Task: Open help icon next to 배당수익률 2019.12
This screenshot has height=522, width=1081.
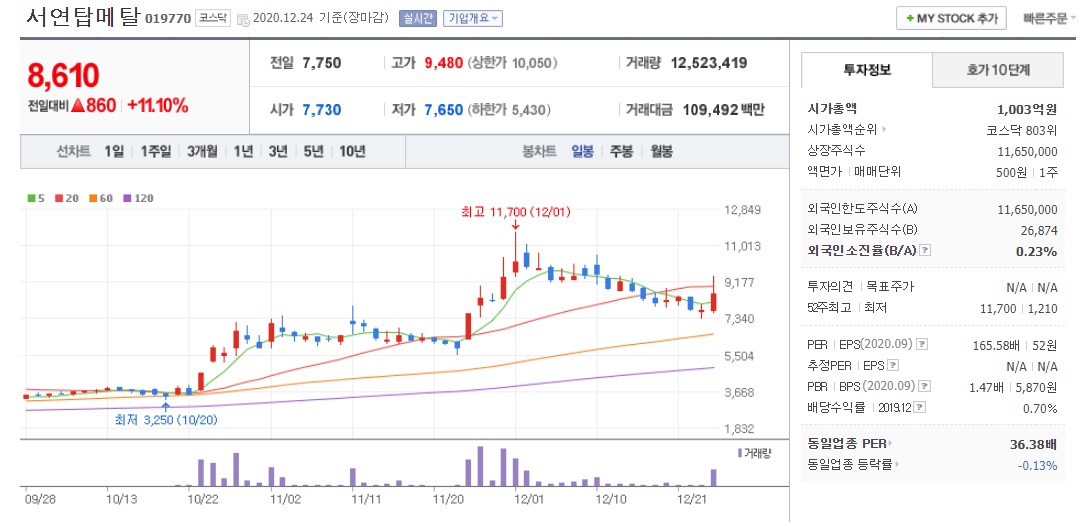Action: coord(921,408)
